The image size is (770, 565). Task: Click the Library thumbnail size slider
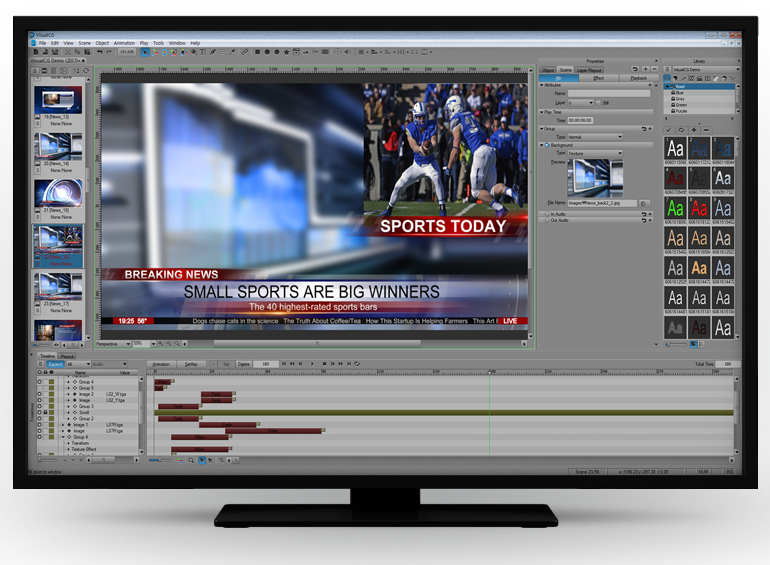click(x=675, y=345)
